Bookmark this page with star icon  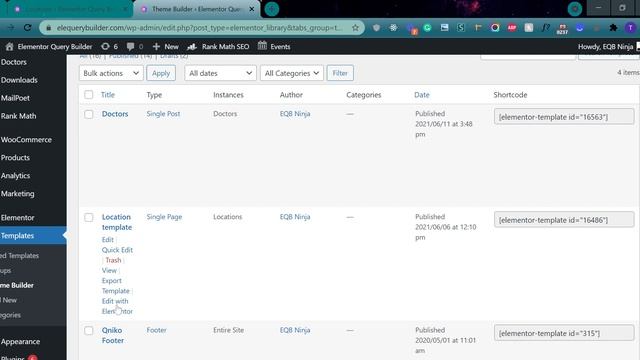(356, 28)
